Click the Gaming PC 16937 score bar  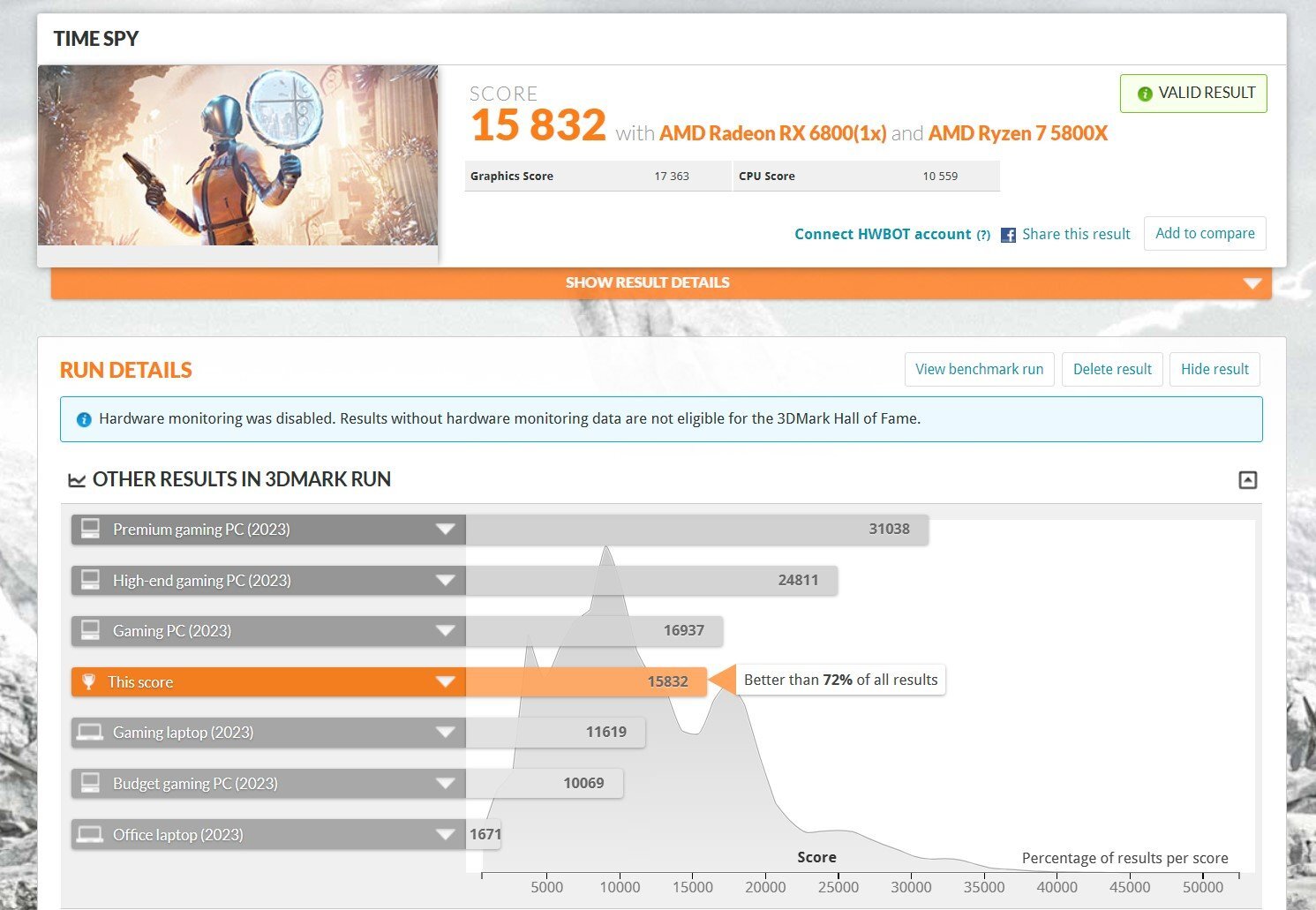point(594,631)
